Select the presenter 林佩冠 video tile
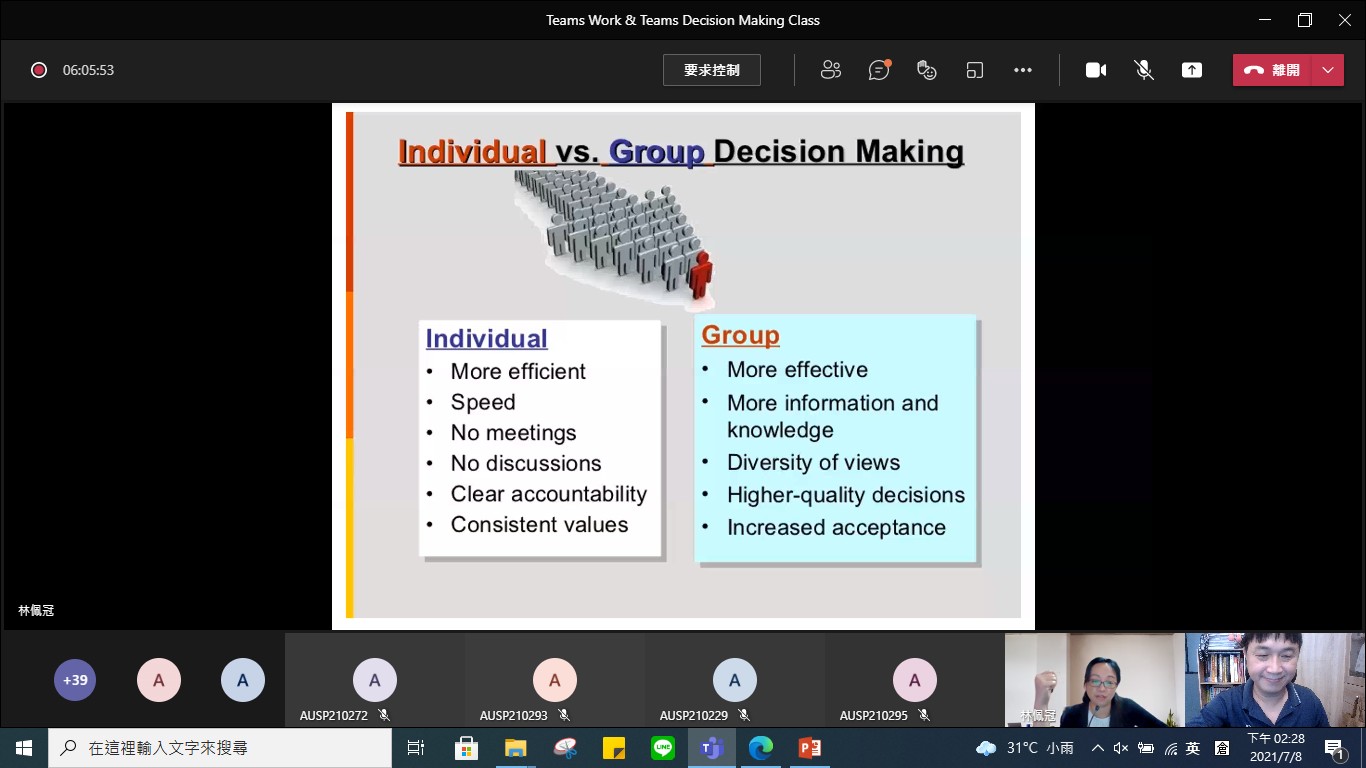Image resolution: width=1366 pixels, height=768 pixels. click(1094, 680)
